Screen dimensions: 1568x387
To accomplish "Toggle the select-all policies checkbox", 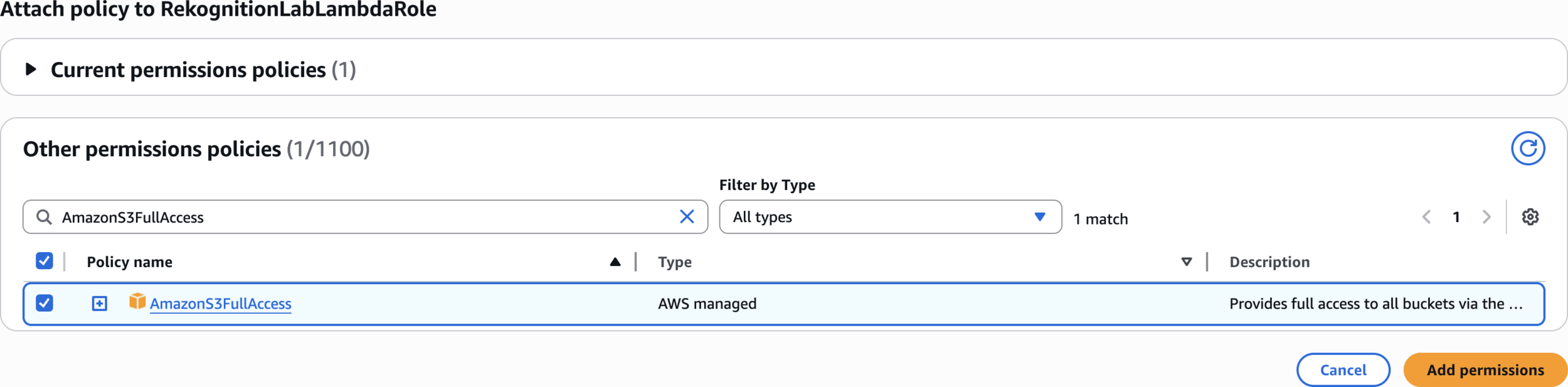I will (x=45, y=261).
